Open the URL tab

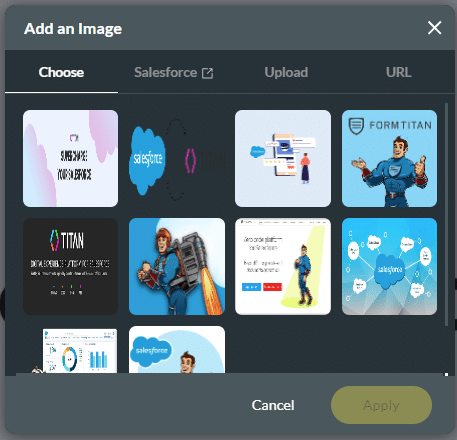(398, 72)
